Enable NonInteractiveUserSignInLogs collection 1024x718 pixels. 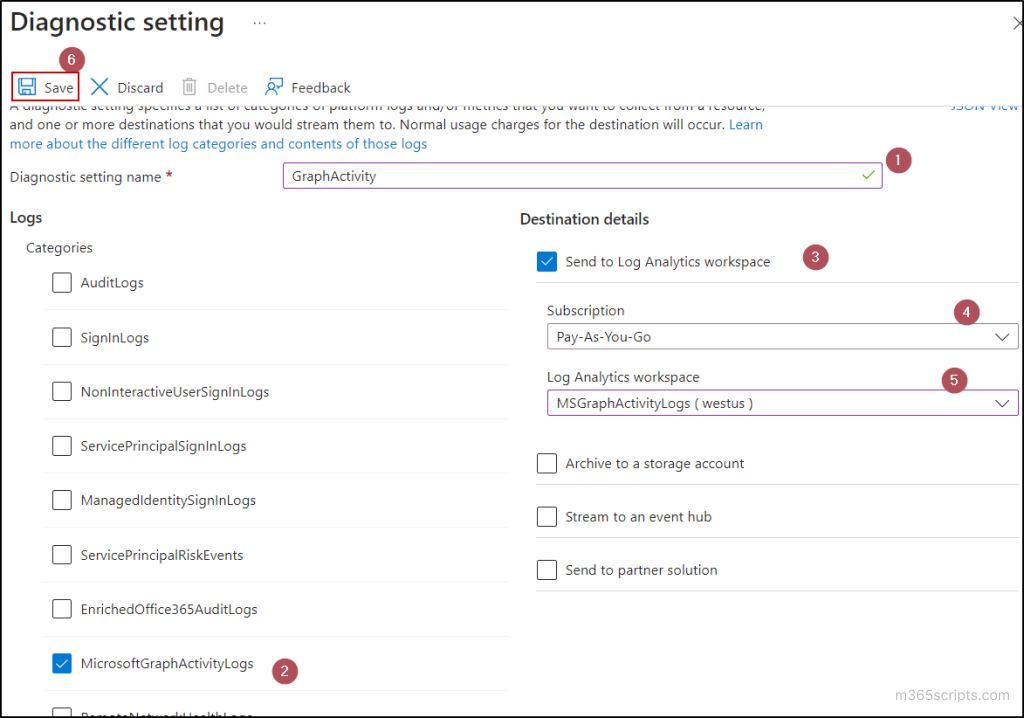coord(62,391)
